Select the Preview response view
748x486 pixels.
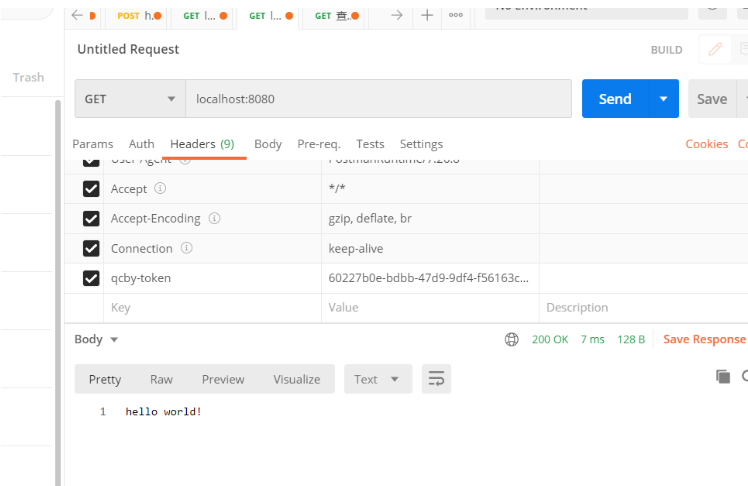(x=223, y=379)
